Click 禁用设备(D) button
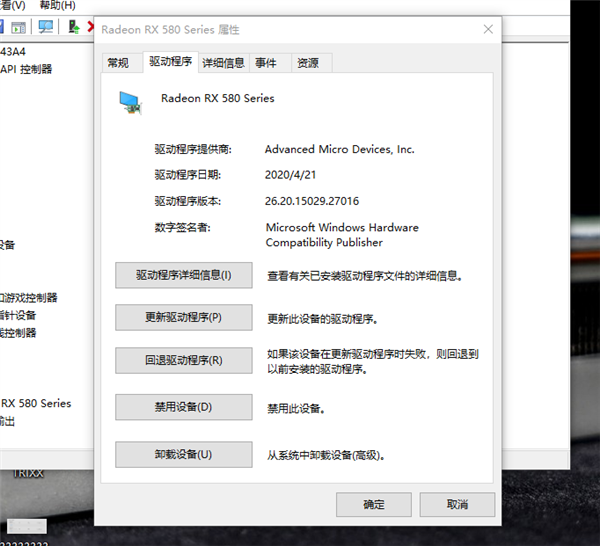600x546 pixels. 184,407
